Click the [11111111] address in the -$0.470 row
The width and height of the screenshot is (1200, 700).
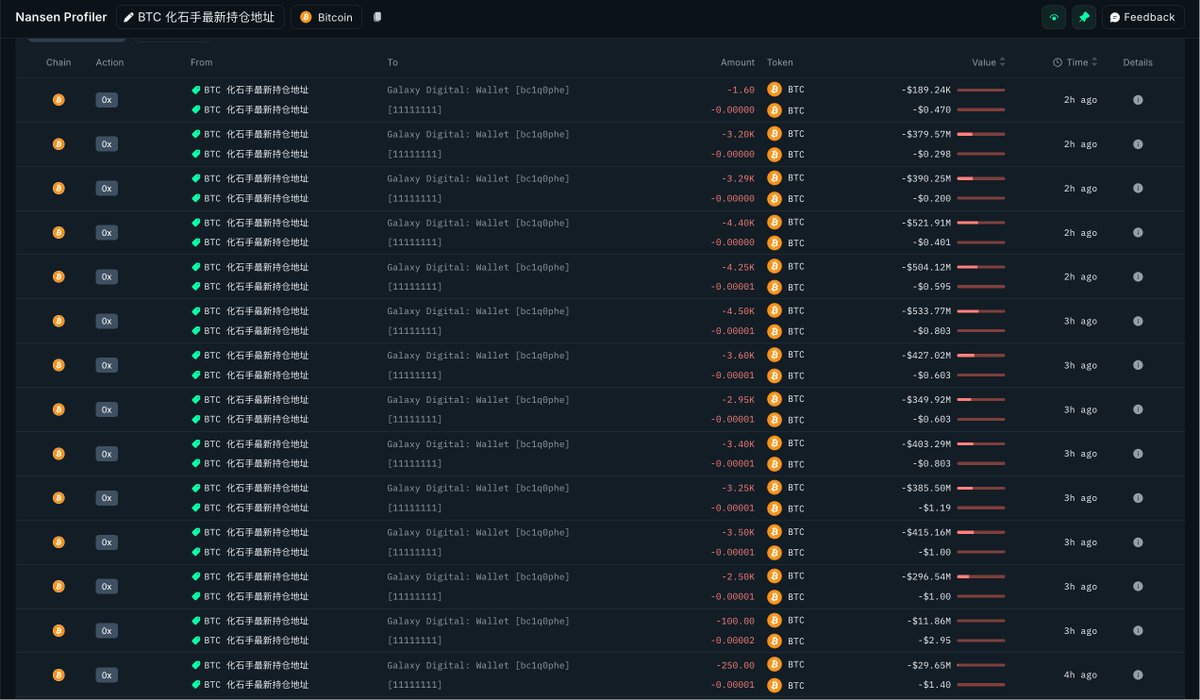click(x=414, y=110)
